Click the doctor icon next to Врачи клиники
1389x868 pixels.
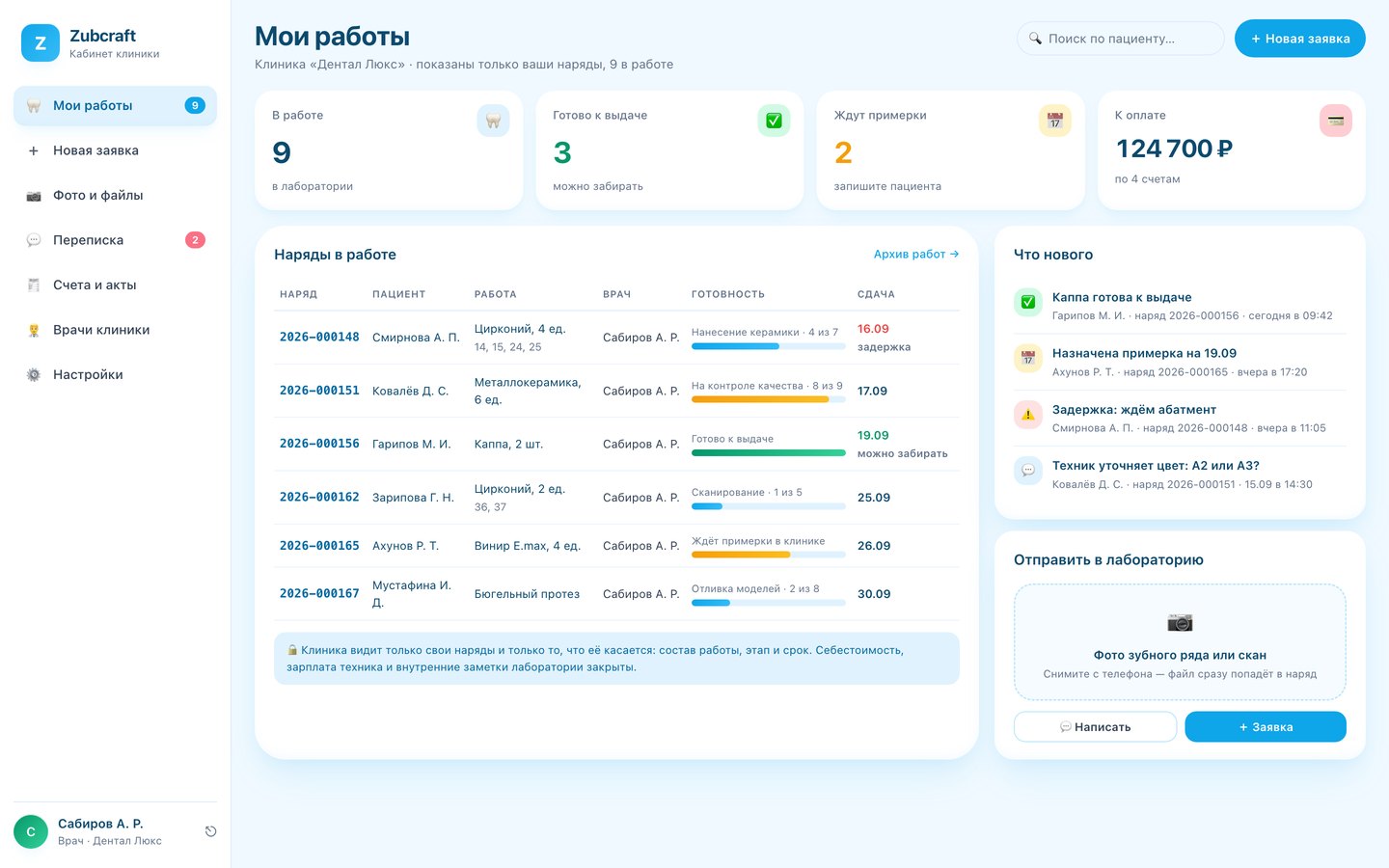tap(34, 330)
